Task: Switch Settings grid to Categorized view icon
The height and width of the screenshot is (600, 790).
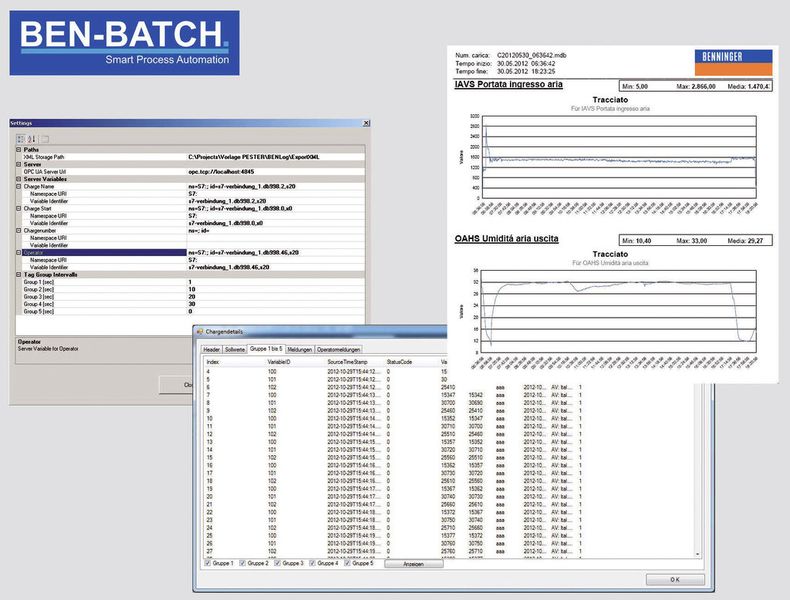Action: tap(21, 139)
